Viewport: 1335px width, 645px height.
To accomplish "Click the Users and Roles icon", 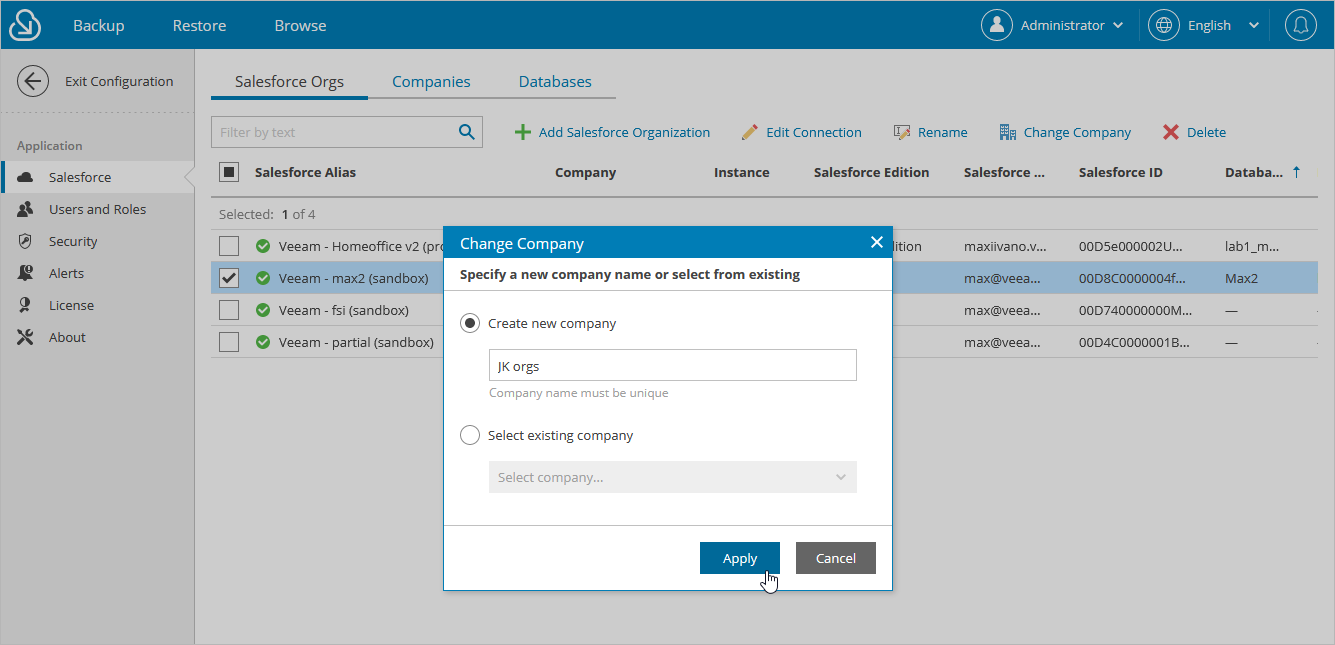I will 26,209.
